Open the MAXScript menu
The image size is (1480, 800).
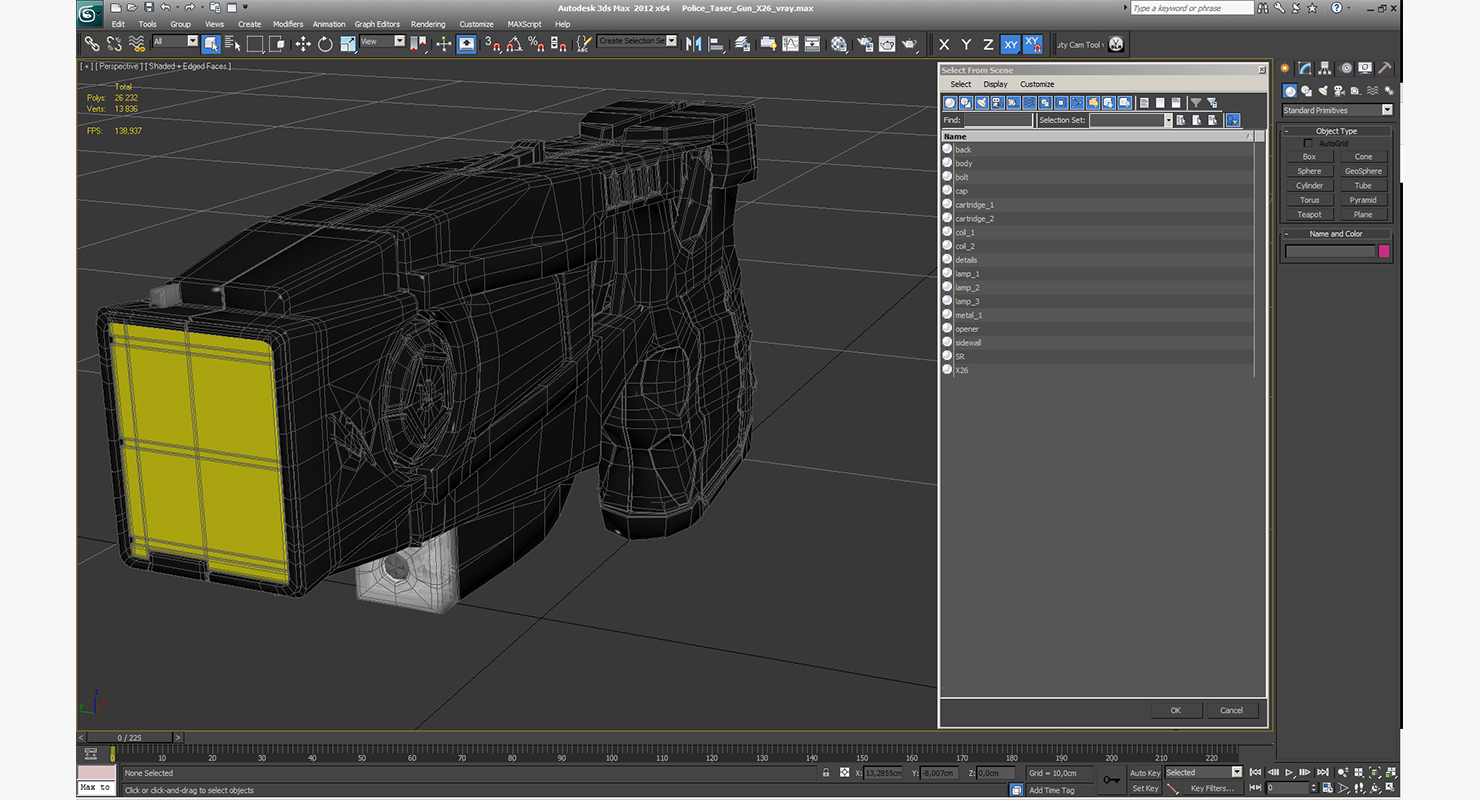[524, 24]
